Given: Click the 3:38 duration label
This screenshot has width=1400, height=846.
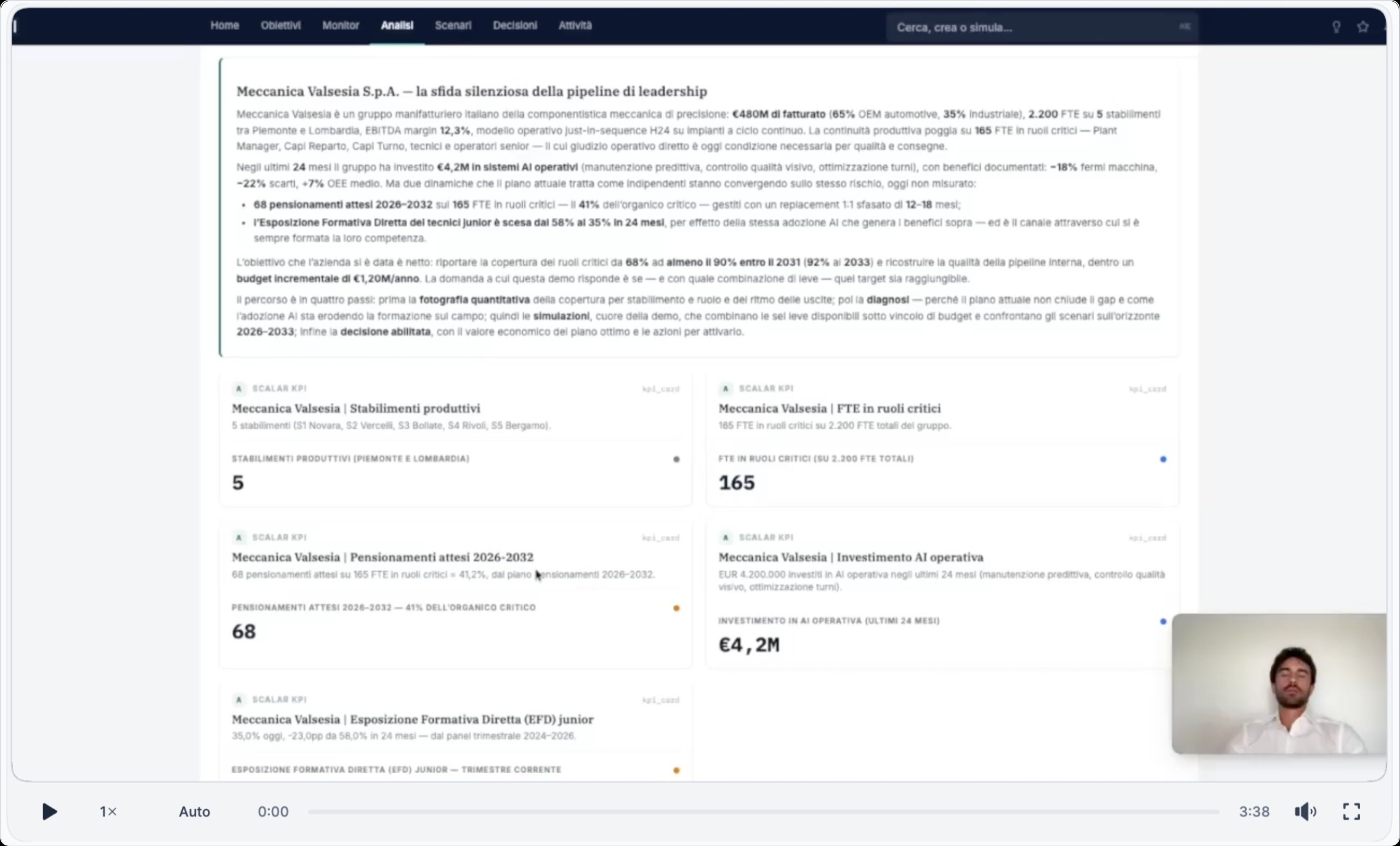Looking at the screenshot, I should [1254, 812].
